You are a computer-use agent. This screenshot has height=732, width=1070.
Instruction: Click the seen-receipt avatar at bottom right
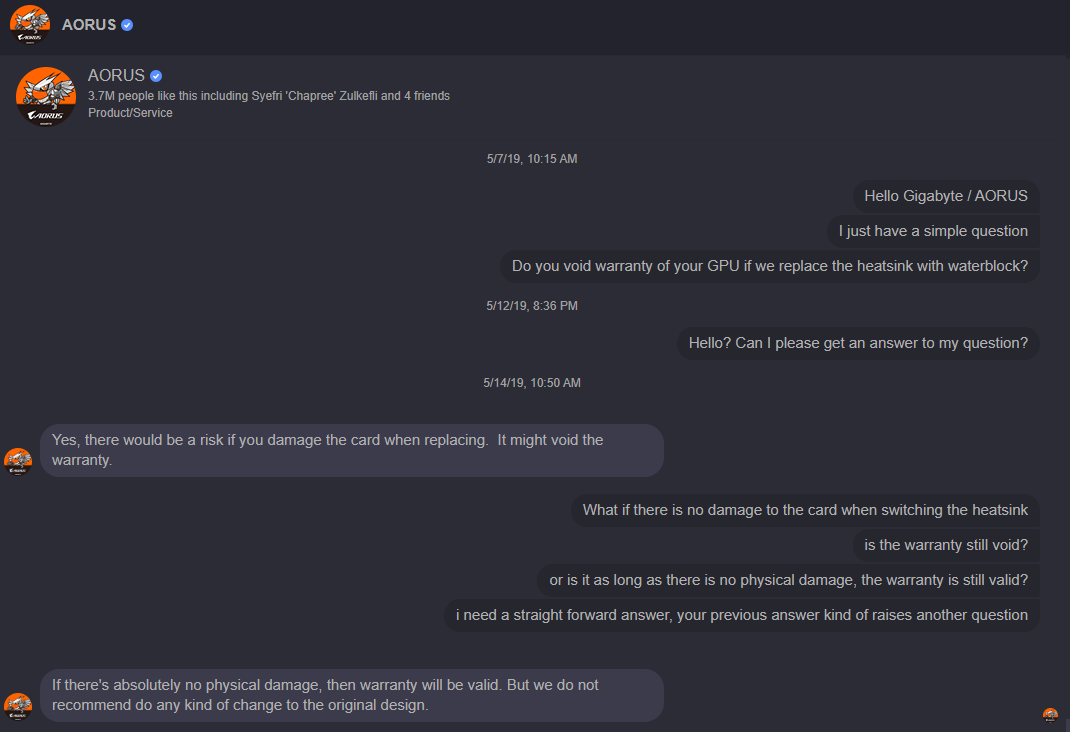[1050, 715]
